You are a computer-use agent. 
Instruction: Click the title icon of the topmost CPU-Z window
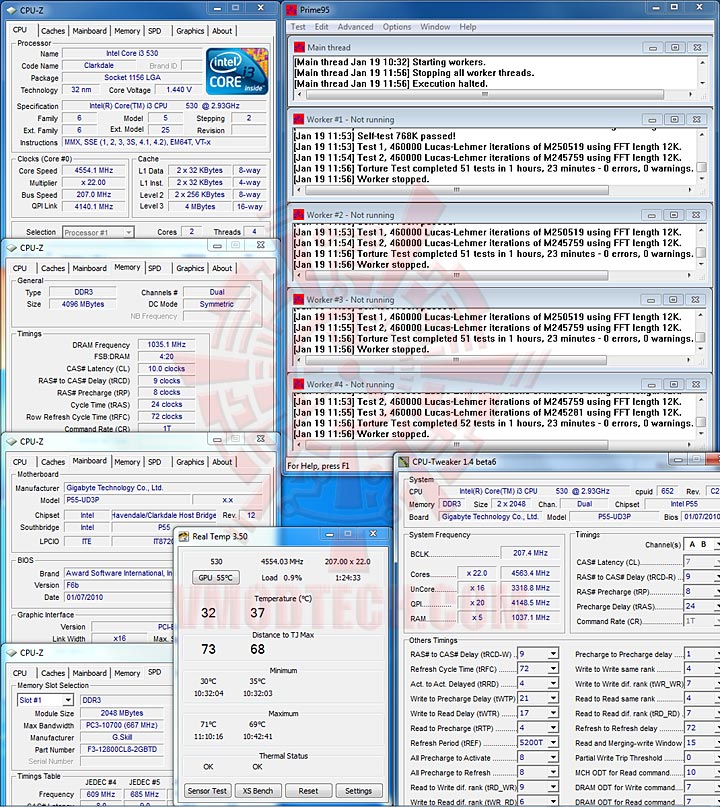(11, 10)
